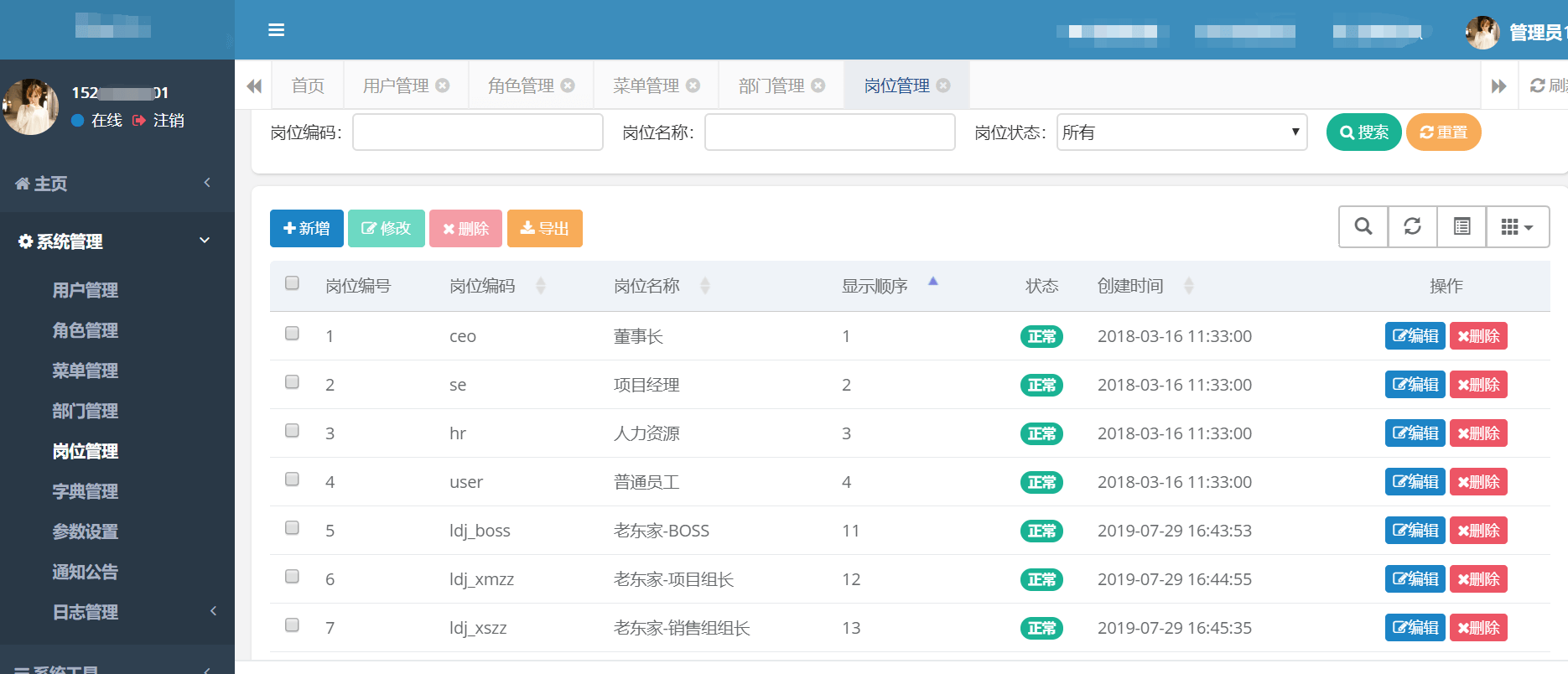
Task: Click the admin avatar in the header
Action: coord(1482,32)
